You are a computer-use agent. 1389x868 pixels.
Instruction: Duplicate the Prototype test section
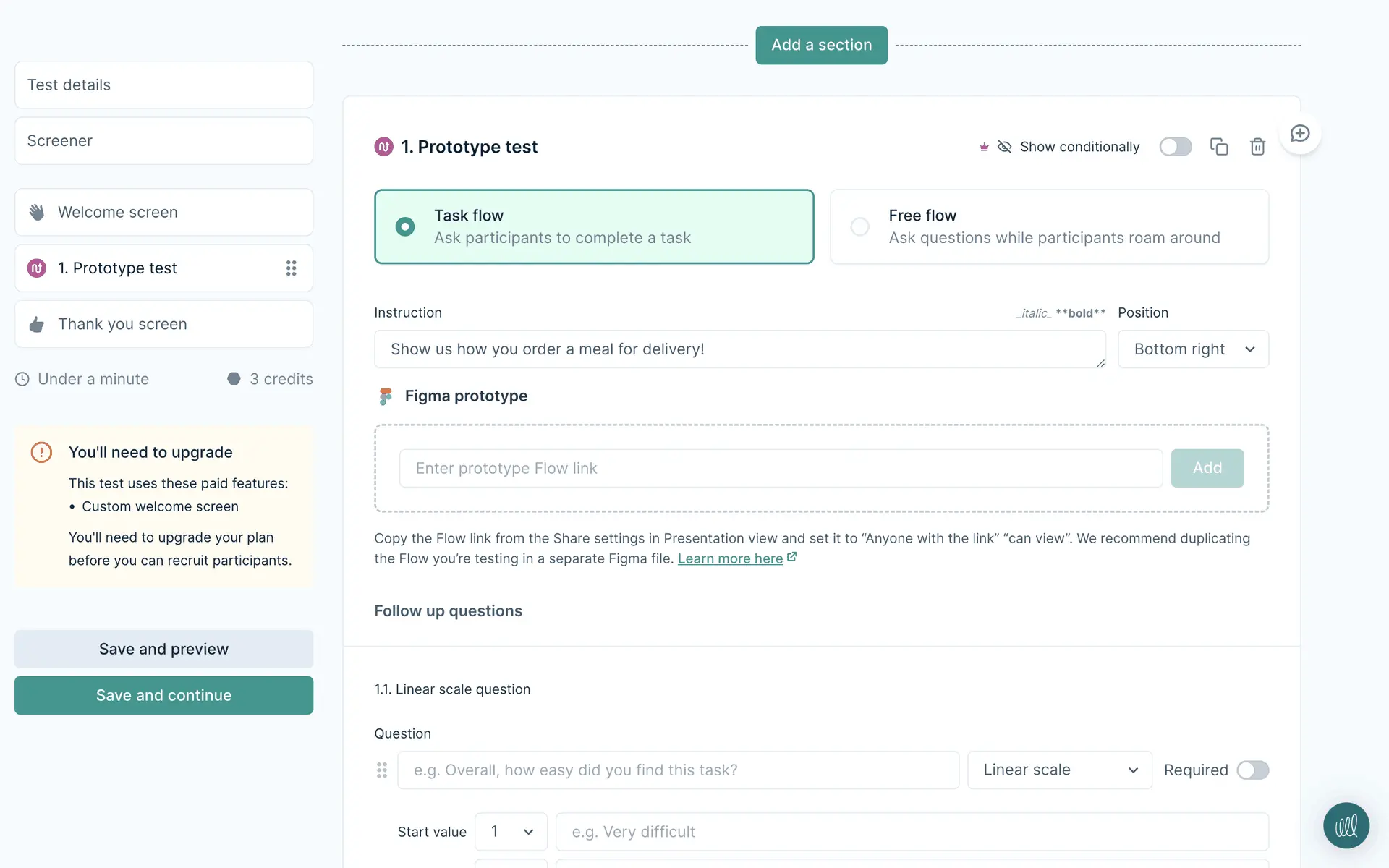(x=1219, y=147)
